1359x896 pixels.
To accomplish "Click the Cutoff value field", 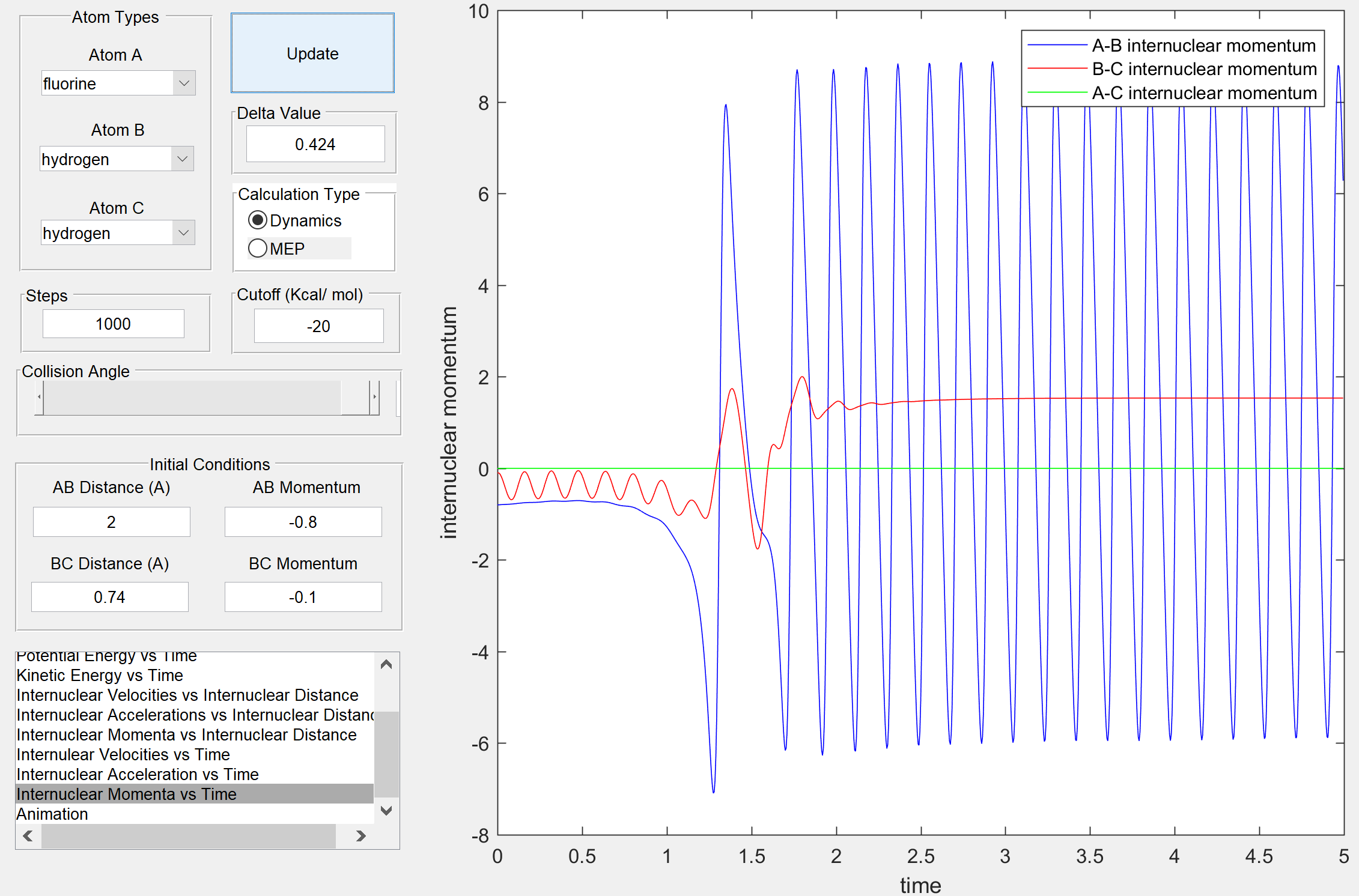I will [318, 326].
